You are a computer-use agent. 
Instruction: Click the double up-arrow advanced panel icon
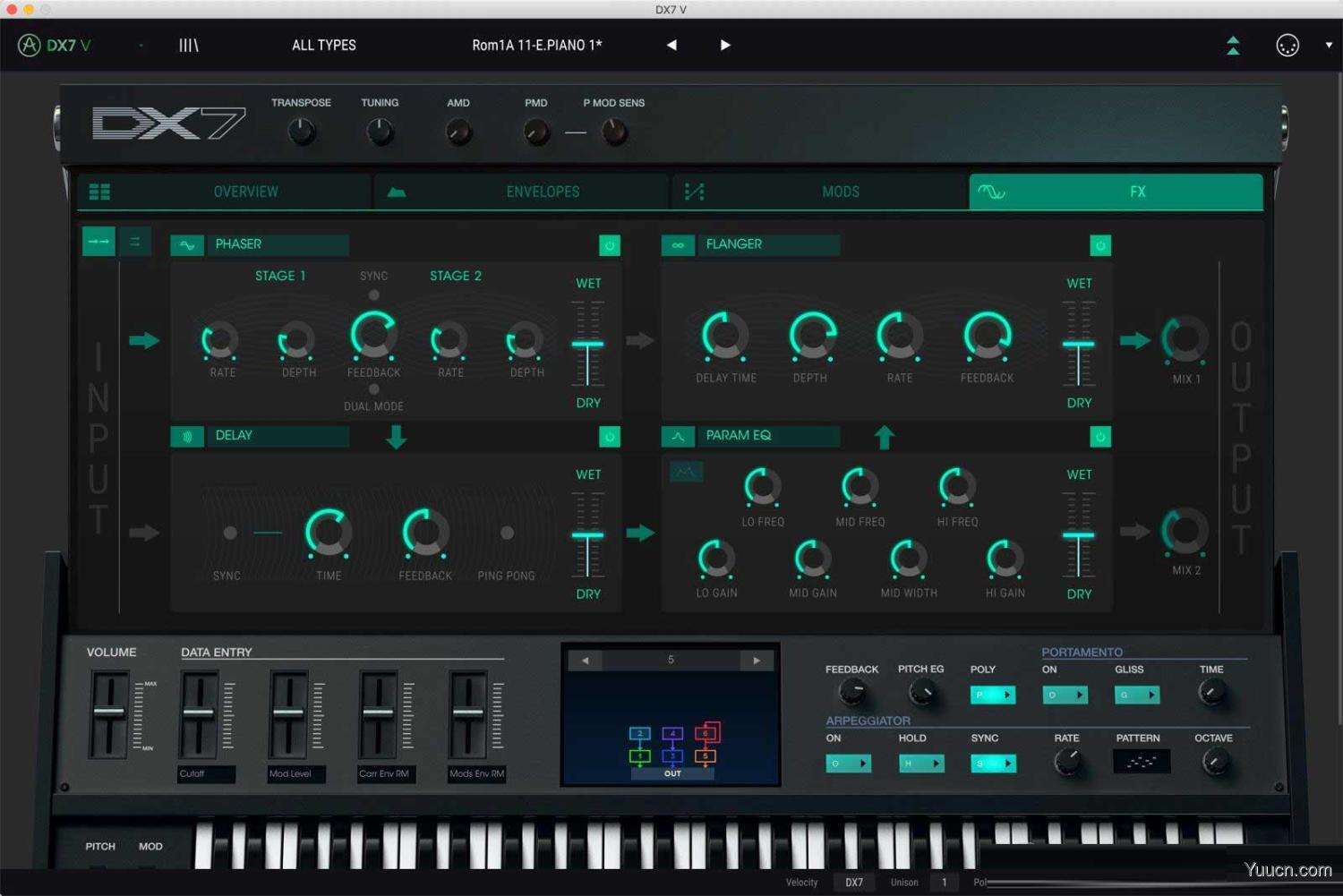pos(1233,45)
